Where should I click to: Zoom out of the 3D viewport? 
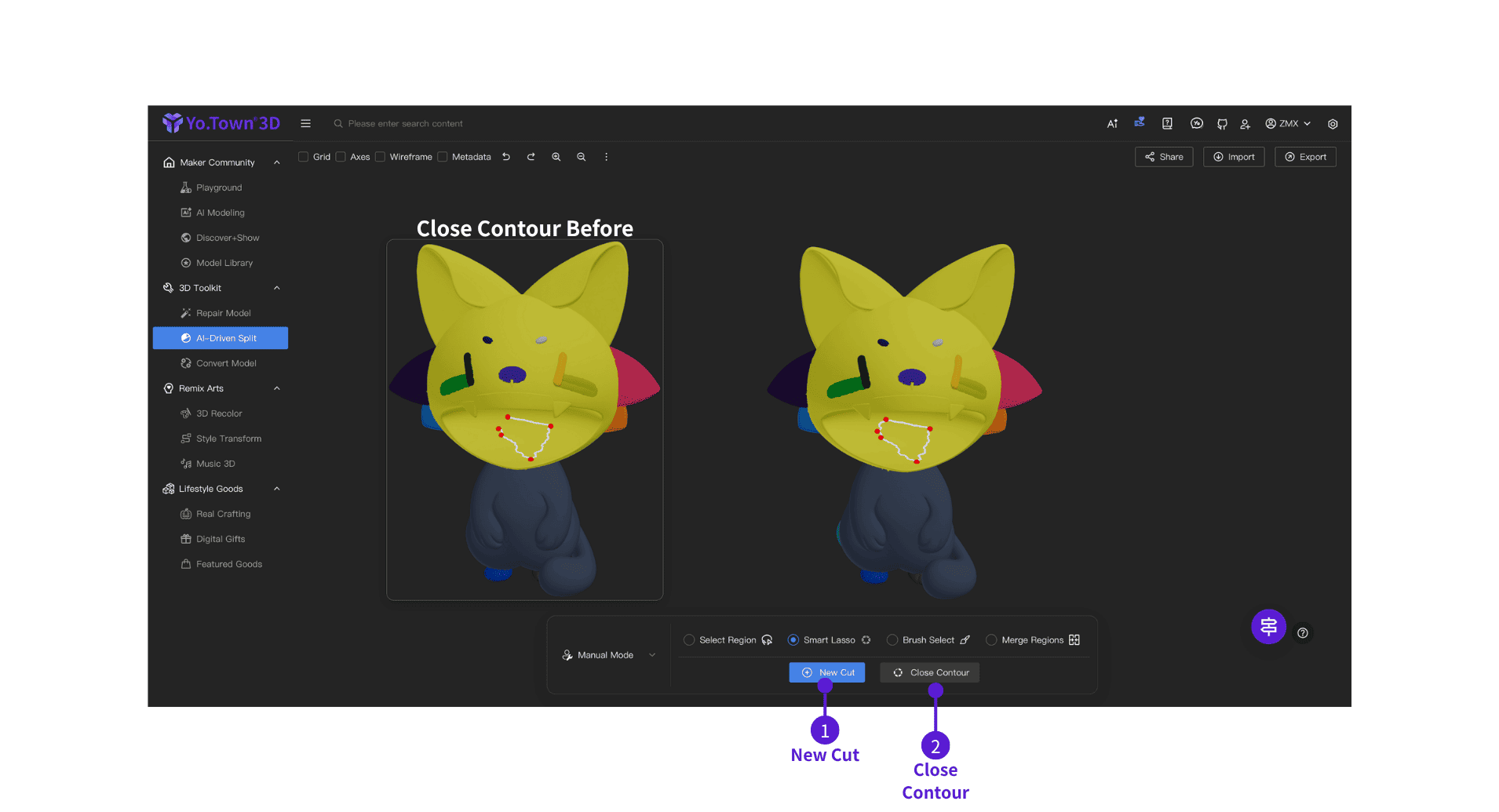[582, 157]
